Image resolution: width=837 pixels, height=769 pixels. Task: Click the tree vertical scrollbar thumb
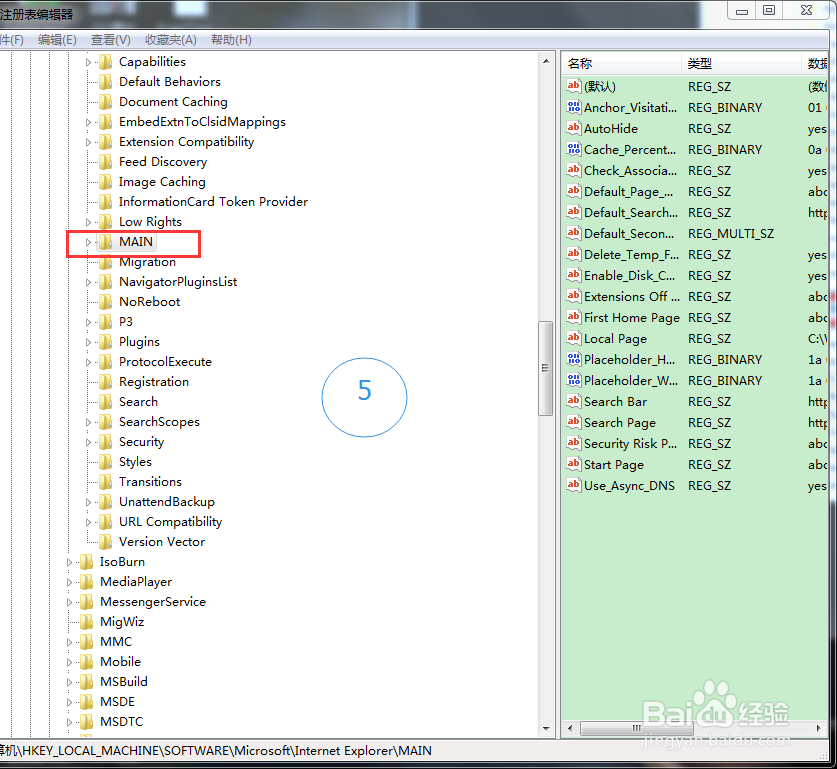[x=546, y=368]
